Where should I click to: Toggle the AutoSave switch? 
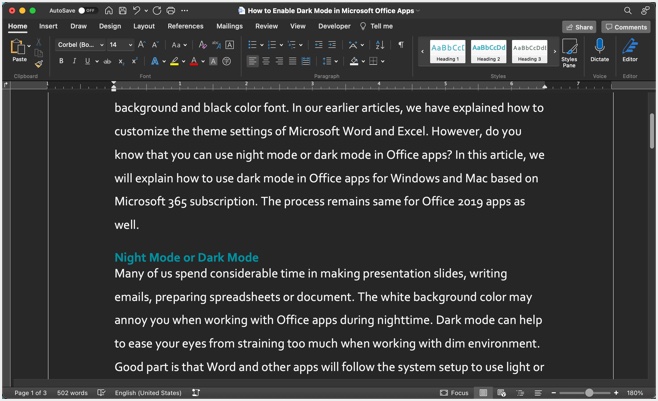pyautogui.click(x=86, y=10)
